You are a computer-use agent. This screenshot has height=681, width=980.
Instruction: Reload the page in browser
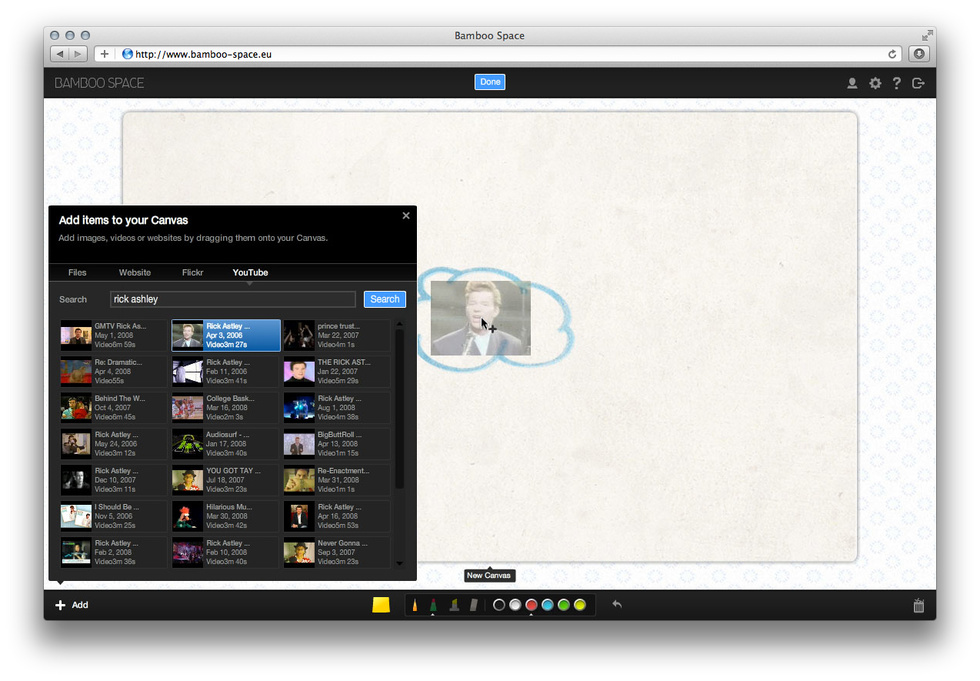892,54
